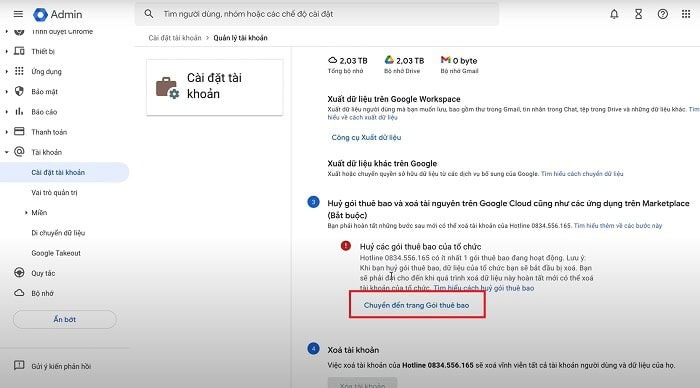Viewport: 700px width, 388px height.
Task: Expand the Bảo mật menu arrow
Action: pyautogui.click(x=6, y=92)
